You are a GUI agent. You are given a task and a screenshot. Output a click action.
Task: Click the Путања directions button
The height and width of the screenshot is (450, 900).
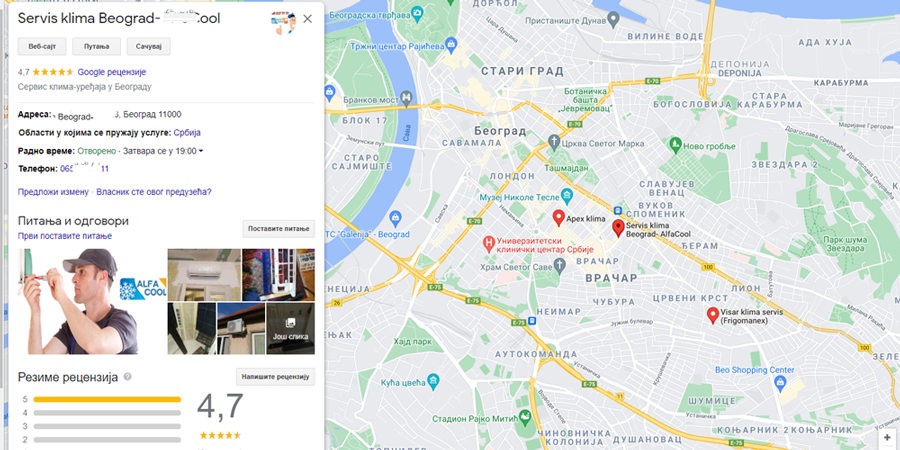pos(96,46)
